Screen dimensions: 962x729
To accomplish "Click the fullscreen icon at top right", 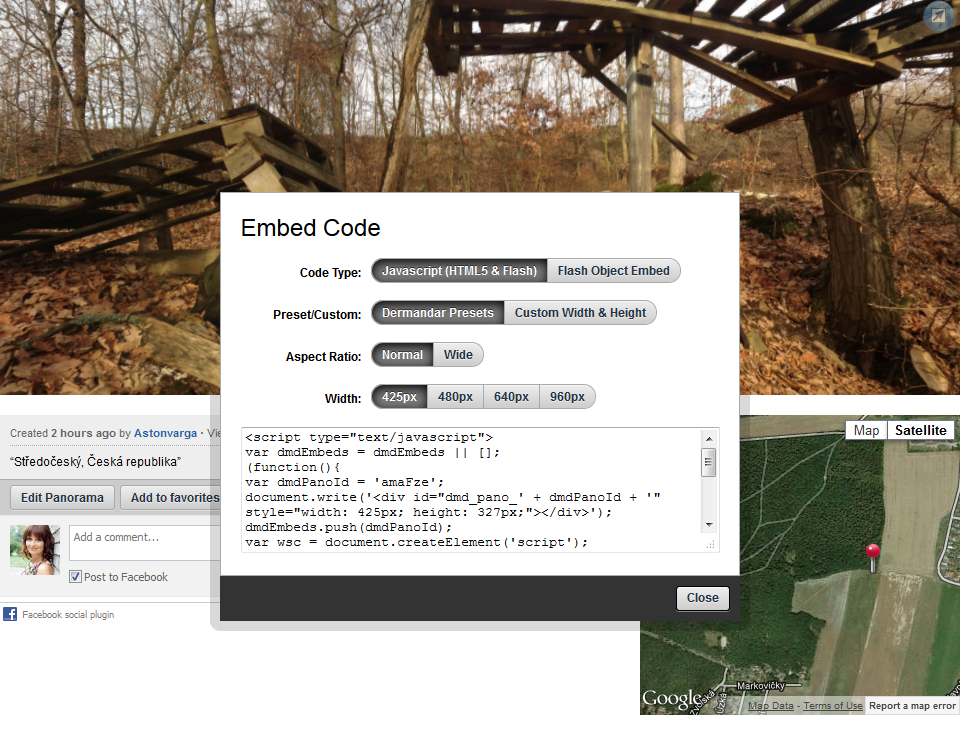I will [x=937, y=16].
